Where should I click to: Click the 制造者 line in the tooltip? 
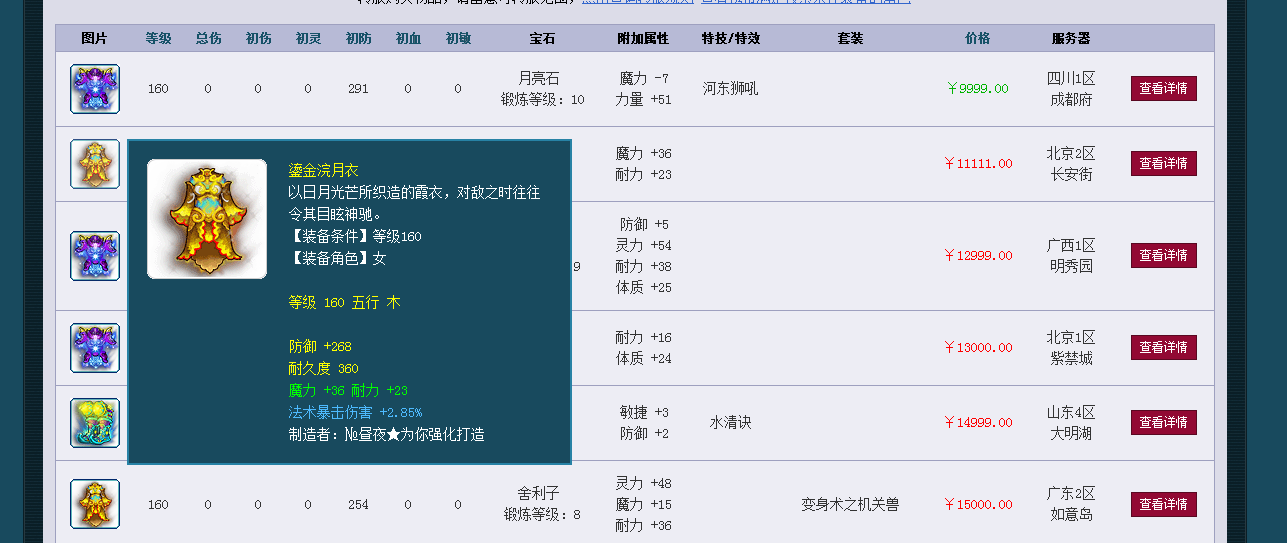[387, 434]
